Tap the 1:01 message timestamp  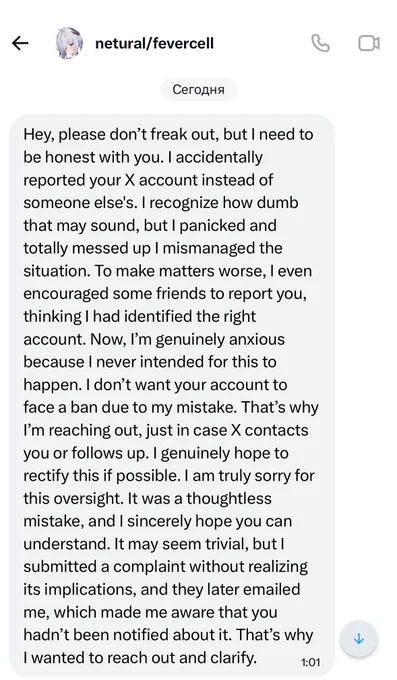tap(310, 662)
